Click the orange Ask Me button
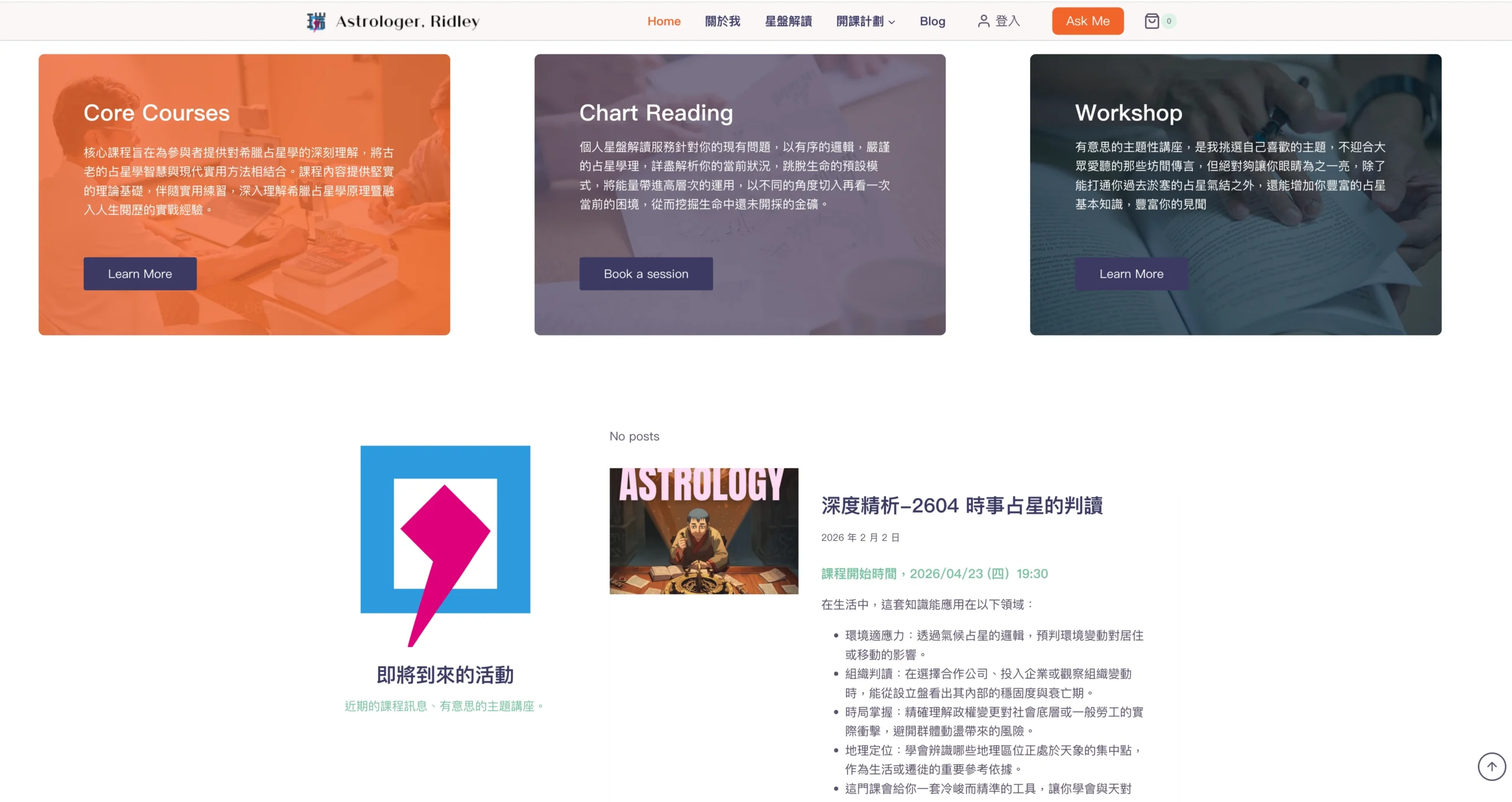This screenshot has width=1512, height=802. (x=1087, y=21)
